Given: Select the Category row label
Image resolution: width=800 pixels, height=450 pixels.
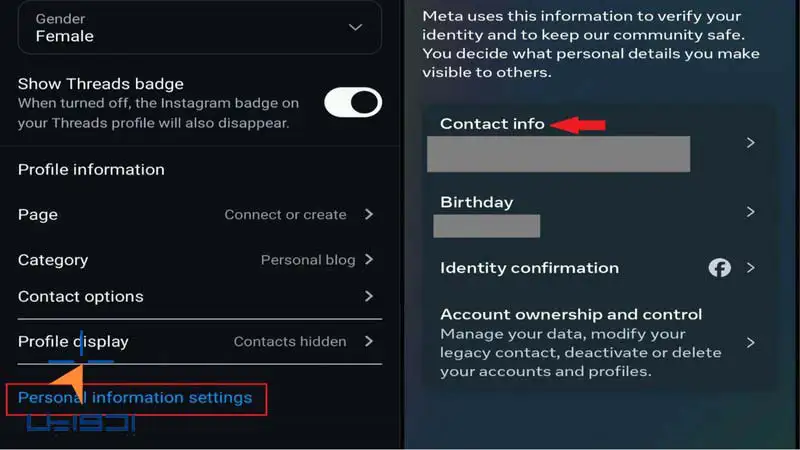Looking at the screenshot, I should coord(53,260).
